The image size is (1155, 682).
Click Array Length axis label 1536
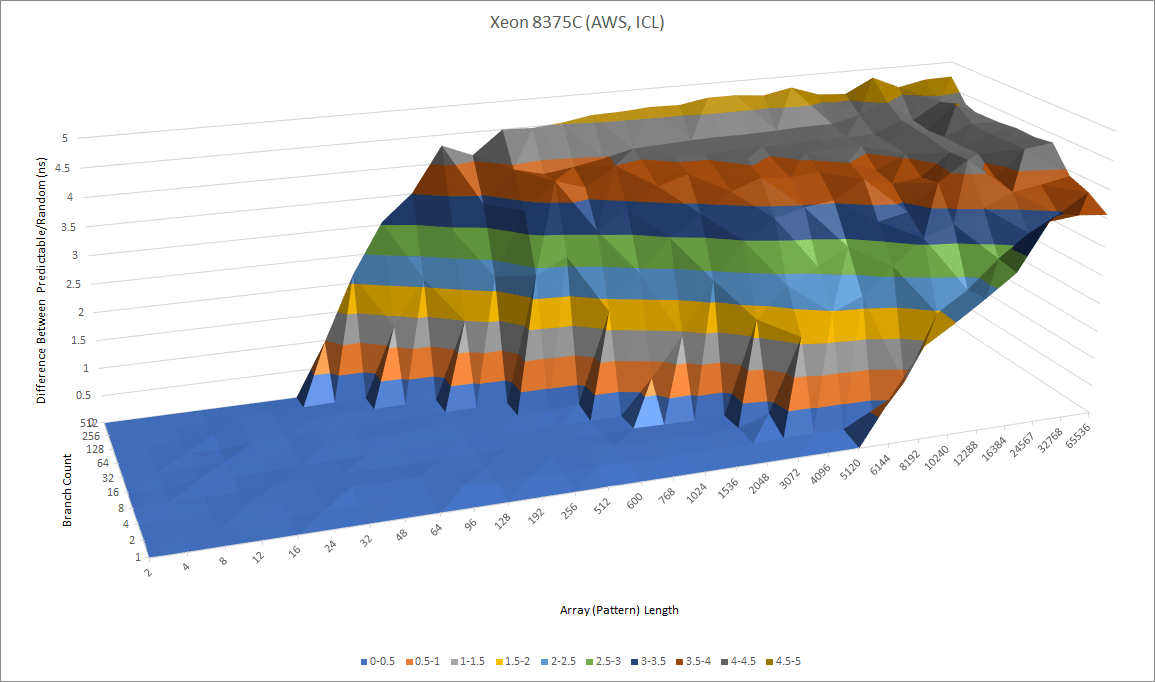click(728, 488)
